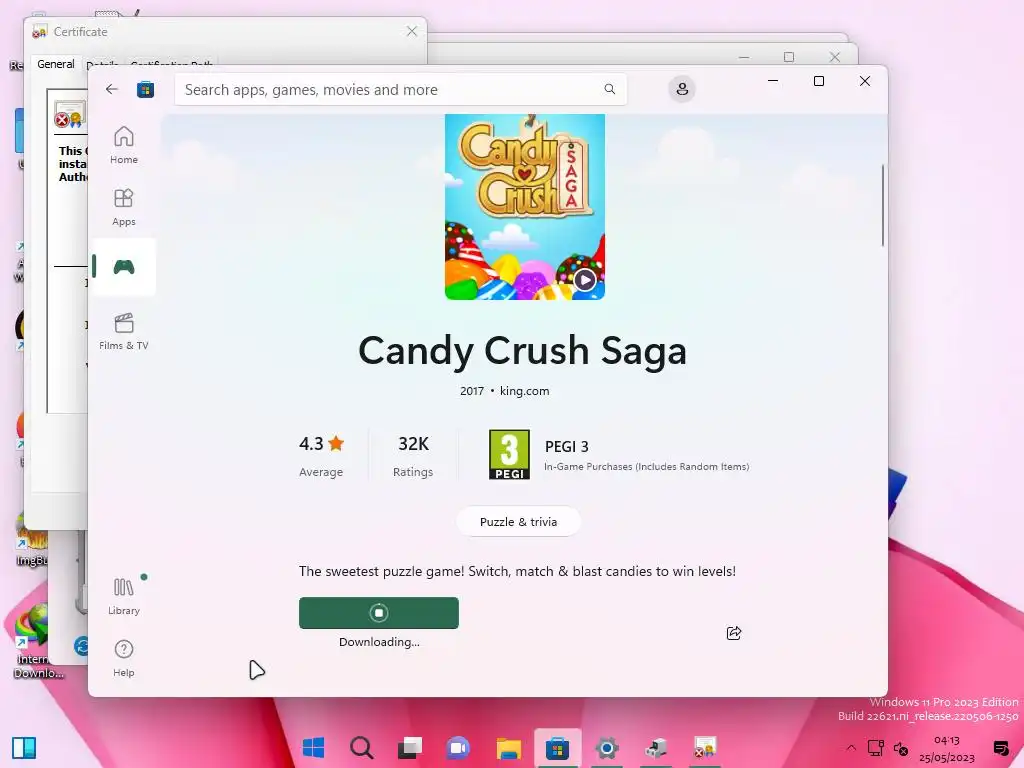Click the Puzzle & trivia category tag

point(519,522)
